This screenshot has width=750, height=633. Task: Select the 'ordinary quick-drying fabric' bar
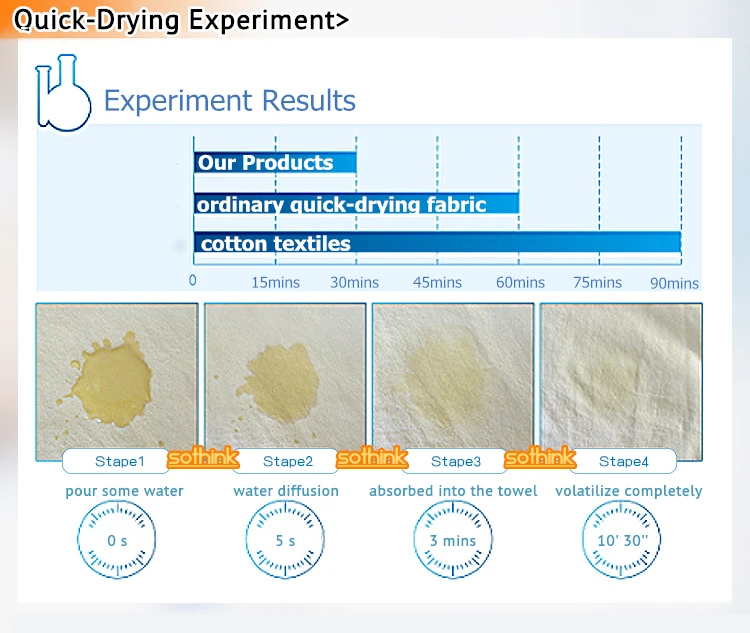point(356,204)
